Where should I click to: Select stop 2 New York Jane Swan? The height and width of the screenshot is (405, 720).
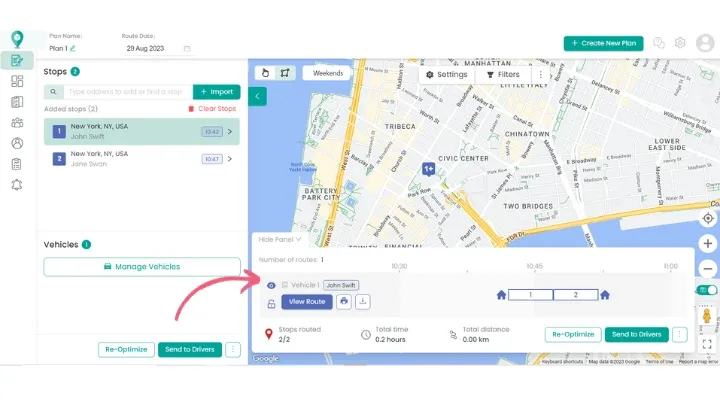pyautogui.click(x=142, y=159)
